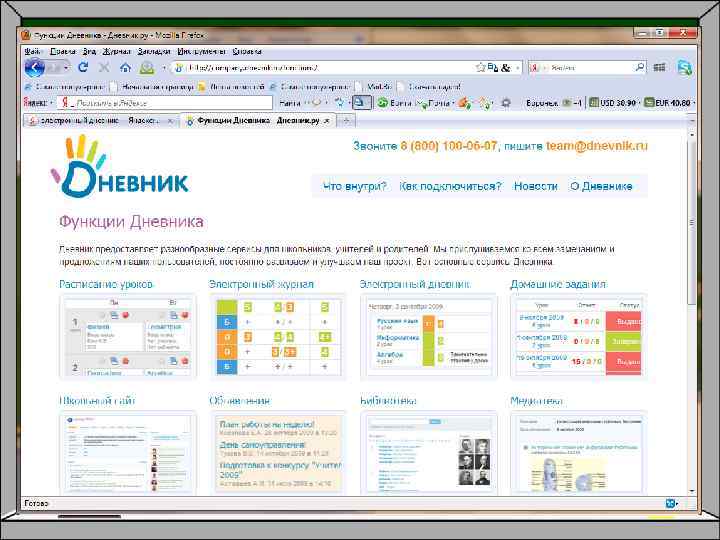The height and width of the screenshot is (540, 720).
Task: Expand the back/forward history dropdown arrow
Action: pyautogui.click(x=67, y=68)
